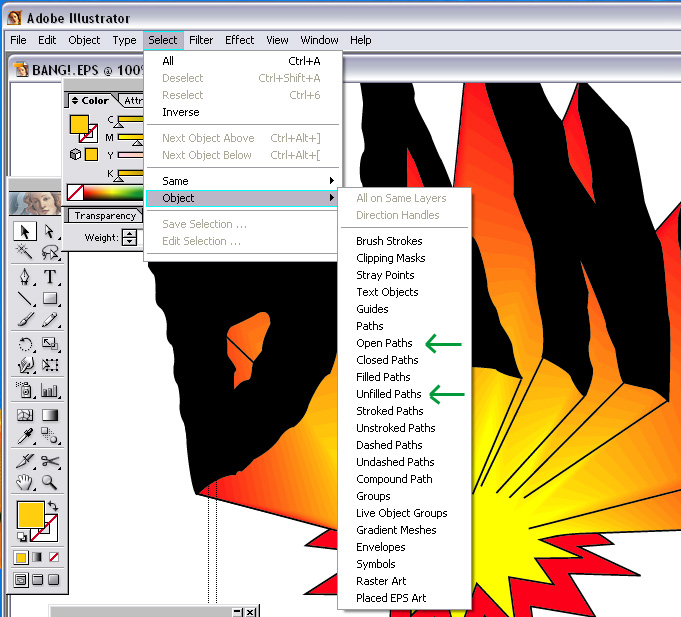Expand the Same submenu
The height and width of the screenshot is (617, 681).
coord(242,181)
